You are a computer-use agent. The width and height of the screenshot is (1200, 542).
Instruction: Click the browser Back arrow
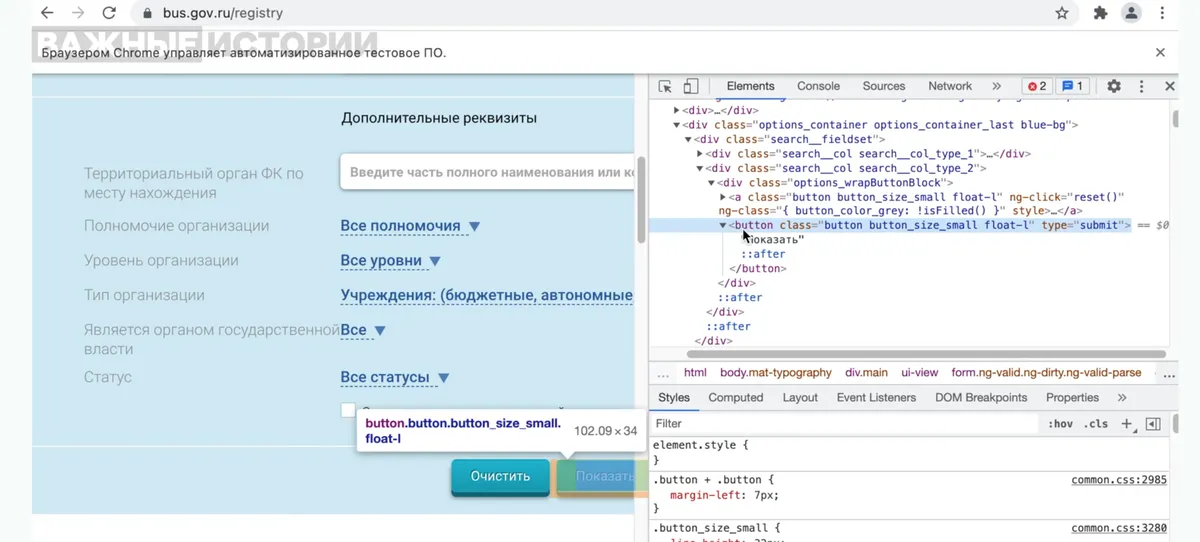point(47,13)
